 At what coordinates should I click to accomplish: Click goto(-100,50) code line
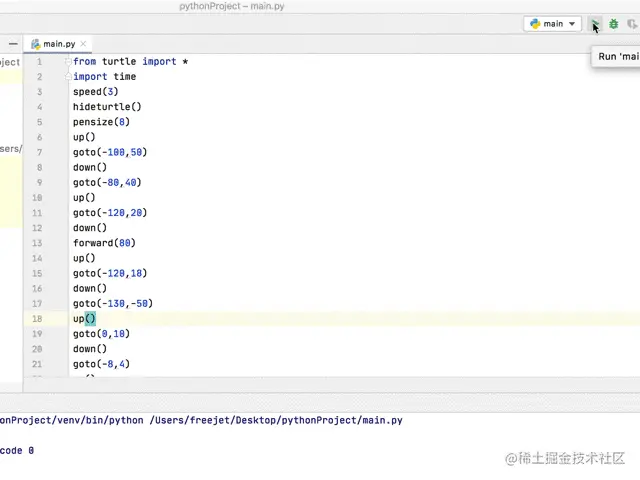110,152
